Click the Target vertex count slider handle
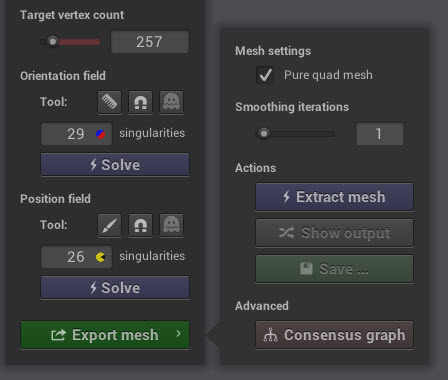The width and height of the screenshot is (448, 380). (x=52, y=41)
